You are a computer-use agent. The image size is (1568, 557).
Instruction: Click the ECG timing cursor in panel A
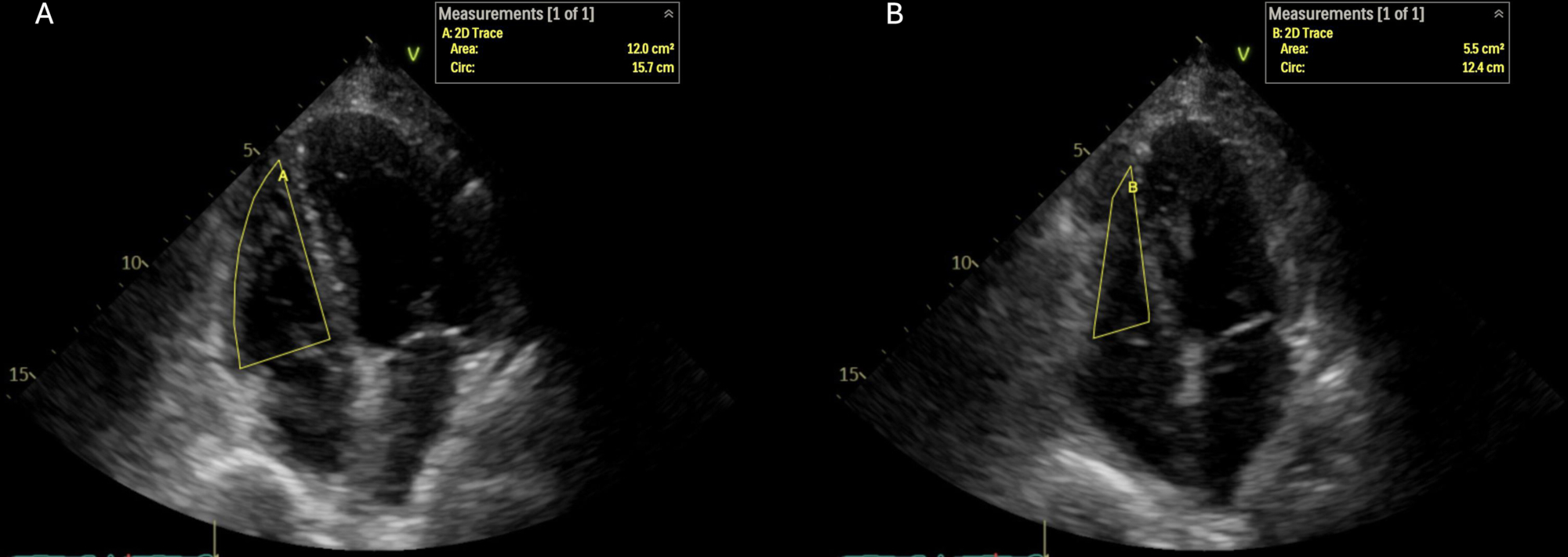[x=215, y=538]
